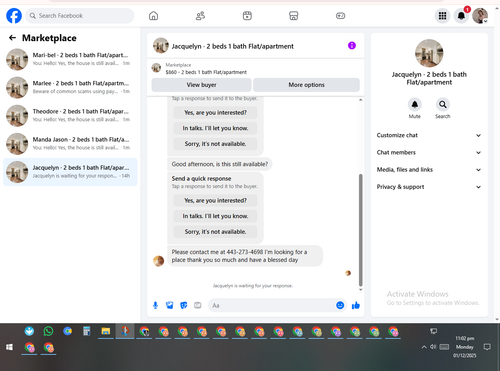The image size is (500, 371).
Task: Attach a photo using the image icon
Action: 170,305
